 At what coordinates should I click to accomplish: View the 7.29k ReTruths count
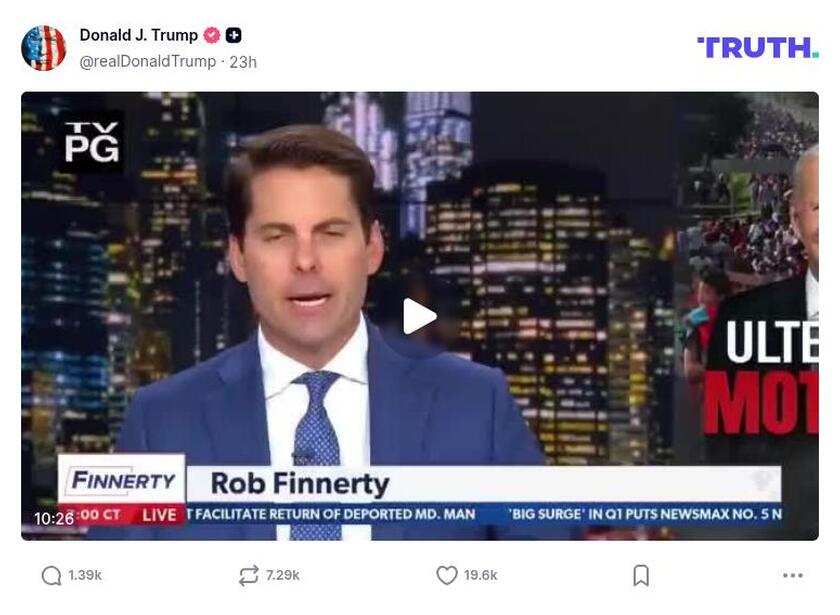282,575
